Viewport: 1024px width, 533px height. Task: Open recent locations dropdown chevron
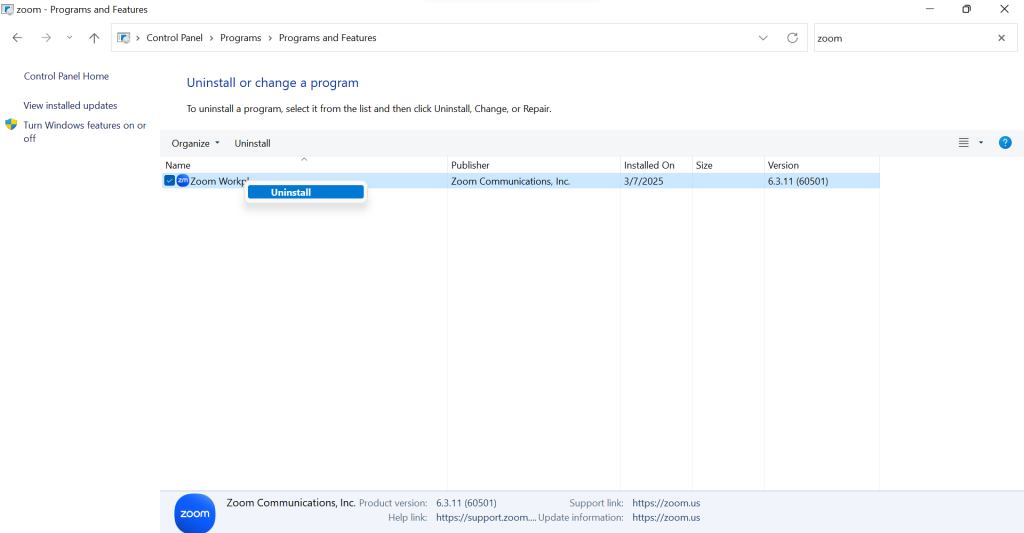coord(69,38)
